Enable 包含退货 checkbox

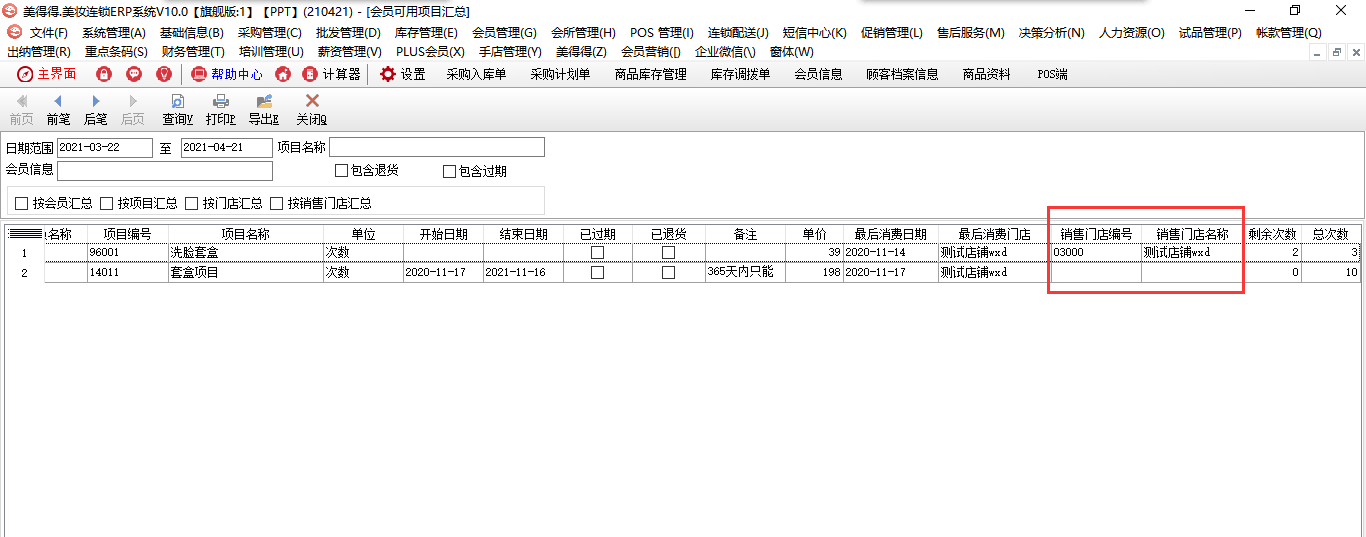341,170
